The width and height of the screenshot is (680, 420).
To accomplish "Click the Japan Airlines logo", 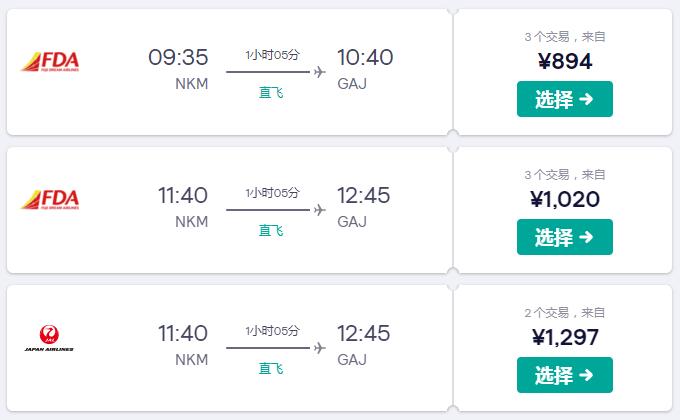I will tap(49, 338).
